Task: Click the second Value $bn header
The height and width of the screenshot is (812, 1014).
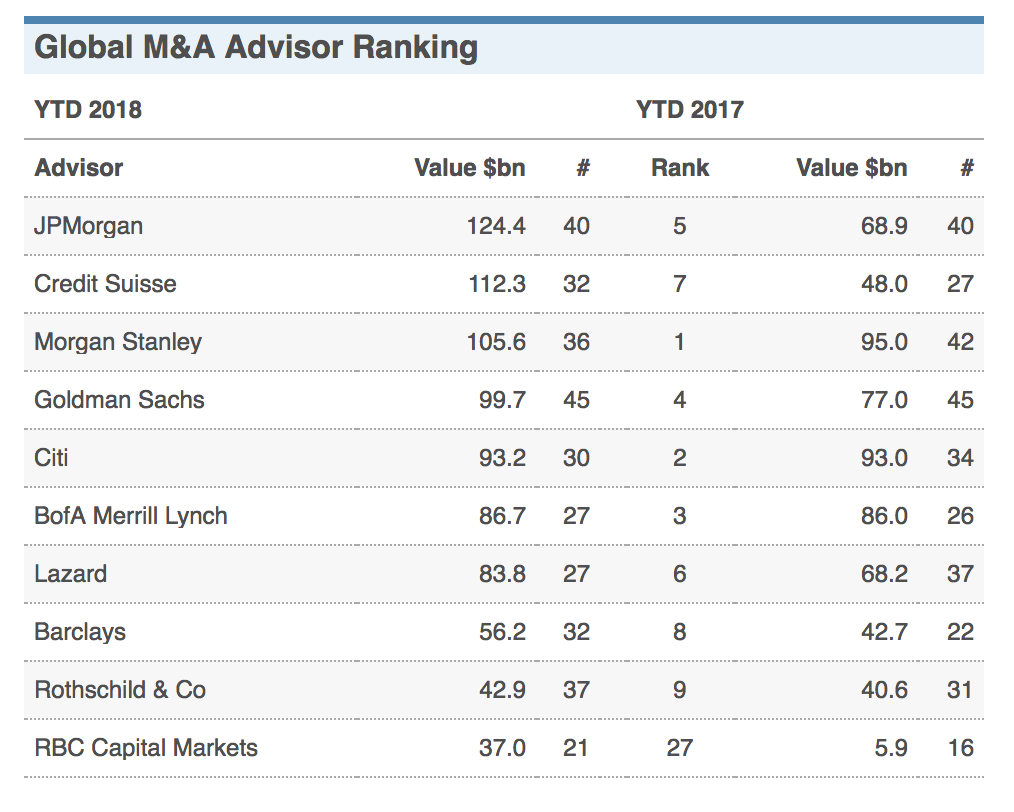Action: [852, 168]
